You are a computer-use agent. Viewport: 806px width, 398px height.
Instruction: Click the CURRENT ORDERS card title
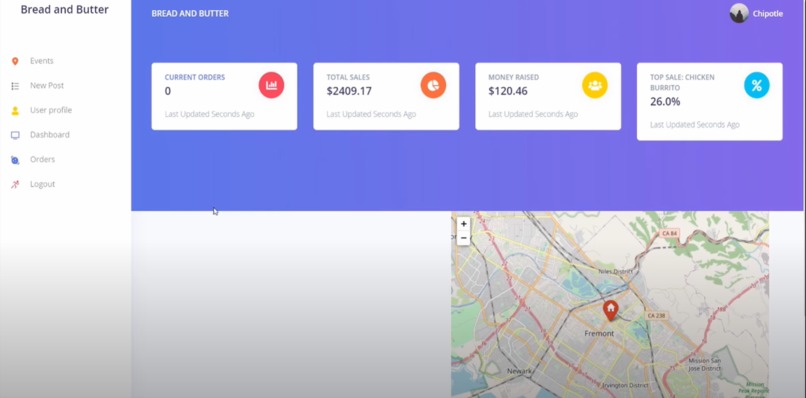195,77
